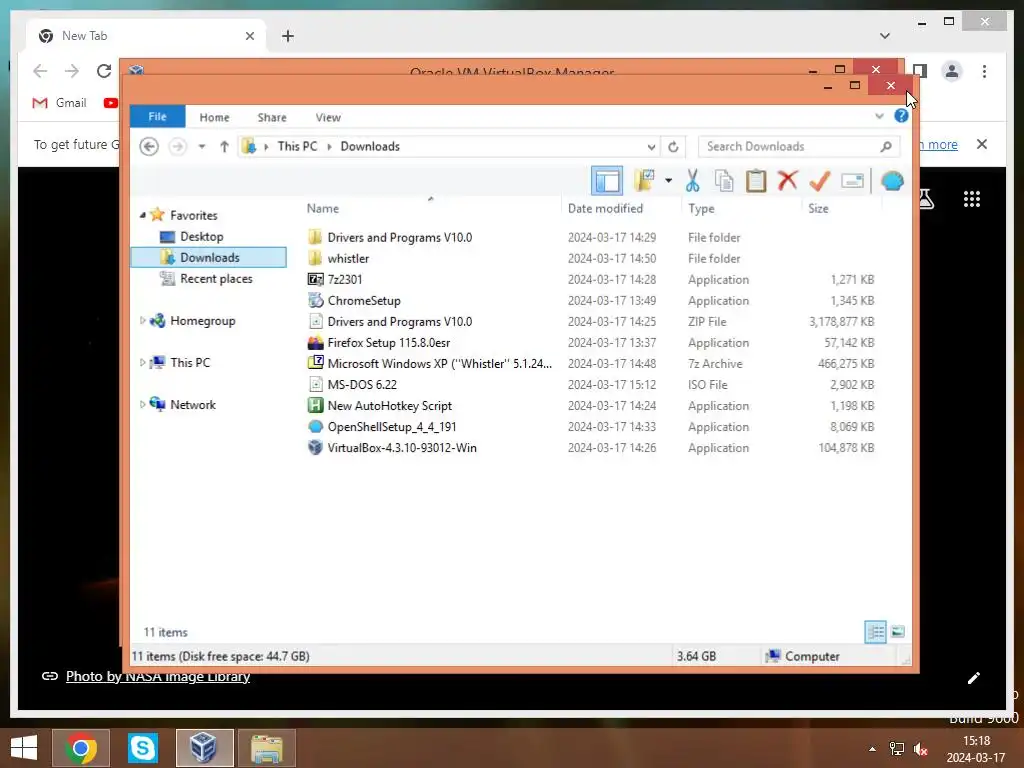Open a new Chrome tab

tap(288, 36)
